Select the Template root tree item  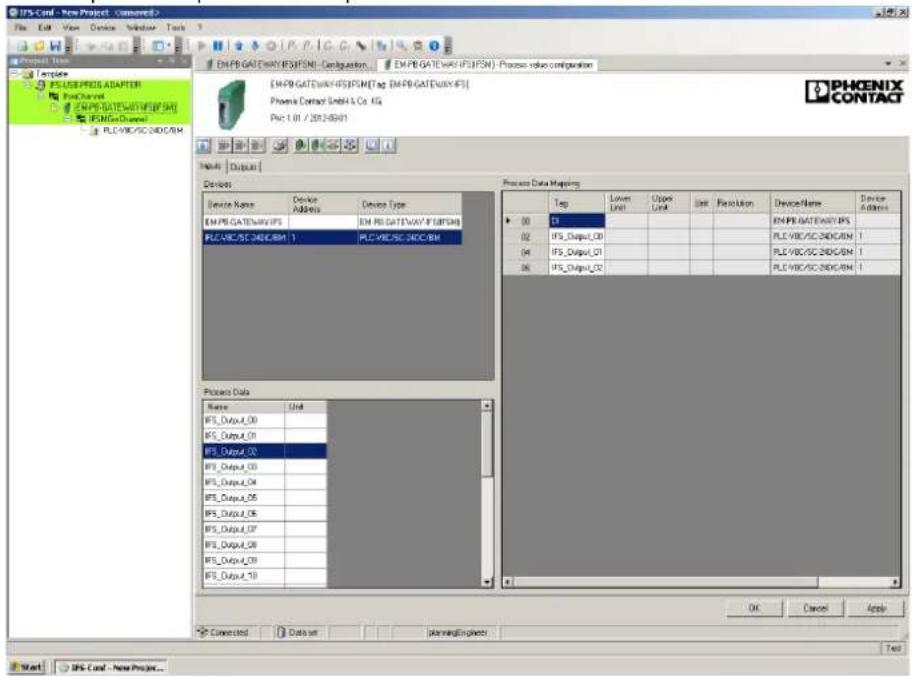pos(52,74)
